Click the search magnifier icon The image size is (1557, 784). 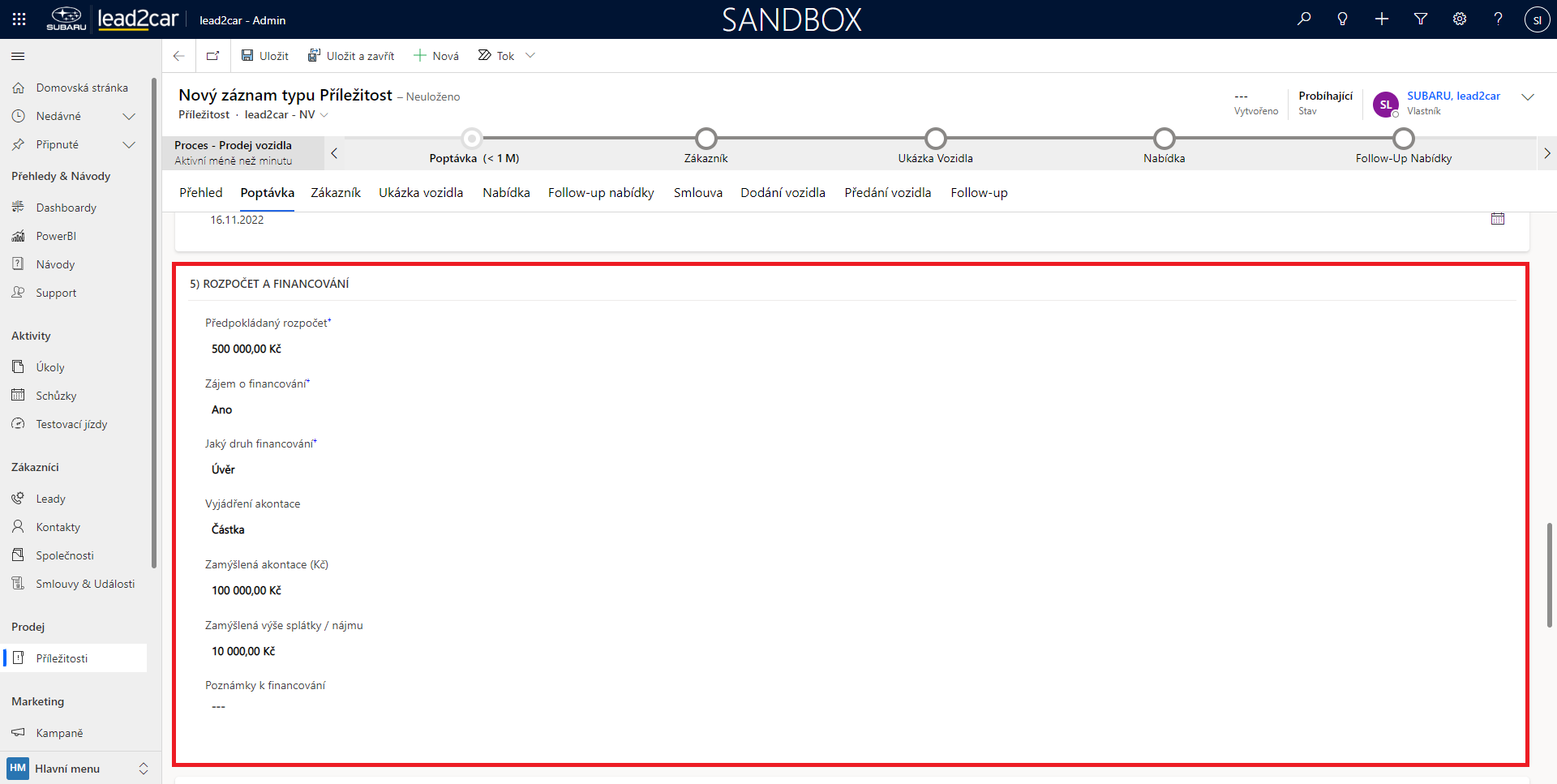coord(1304,19)
